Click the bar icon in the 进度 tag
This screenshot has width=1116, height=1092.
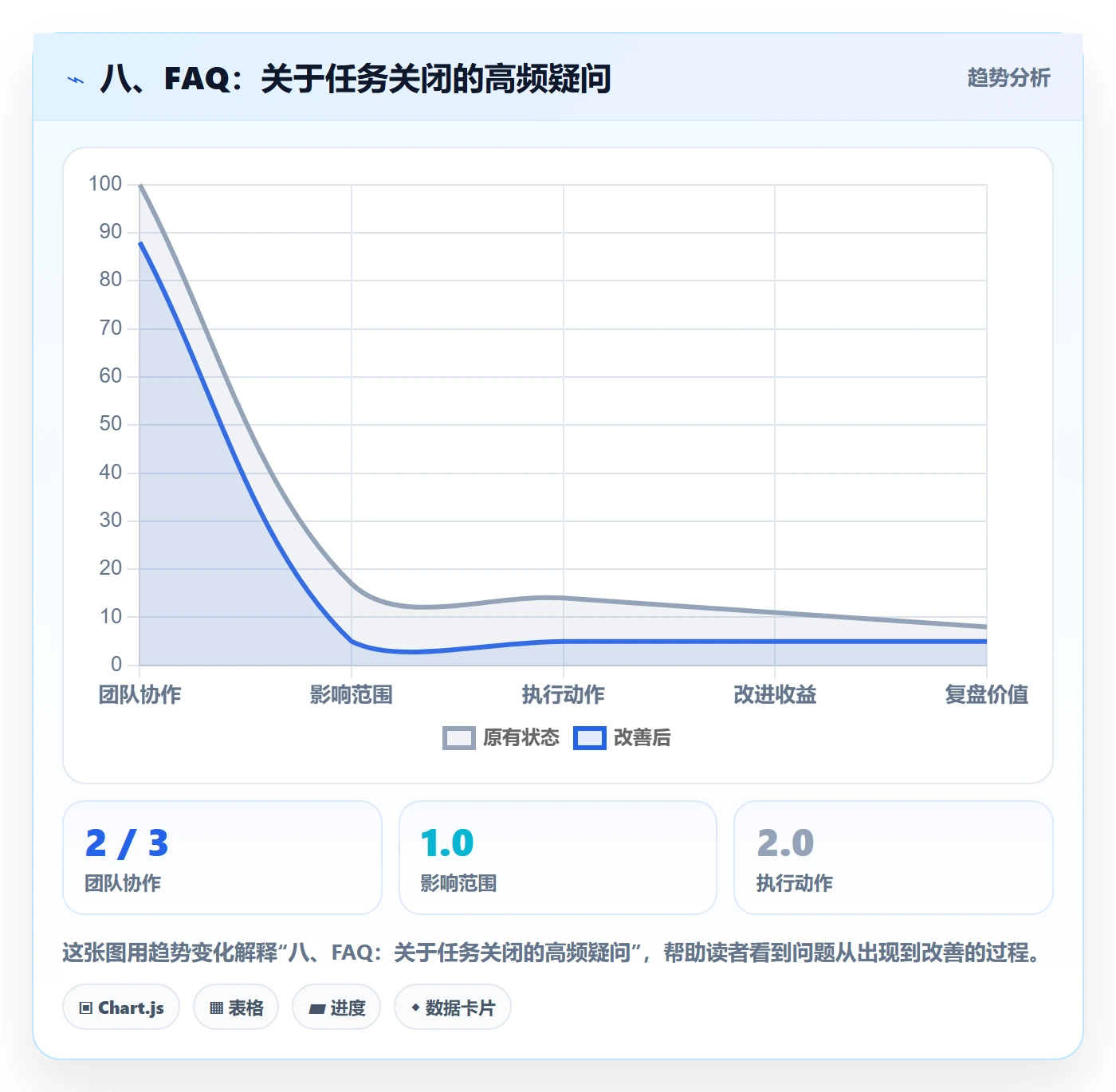click(x=316, y=1009)
